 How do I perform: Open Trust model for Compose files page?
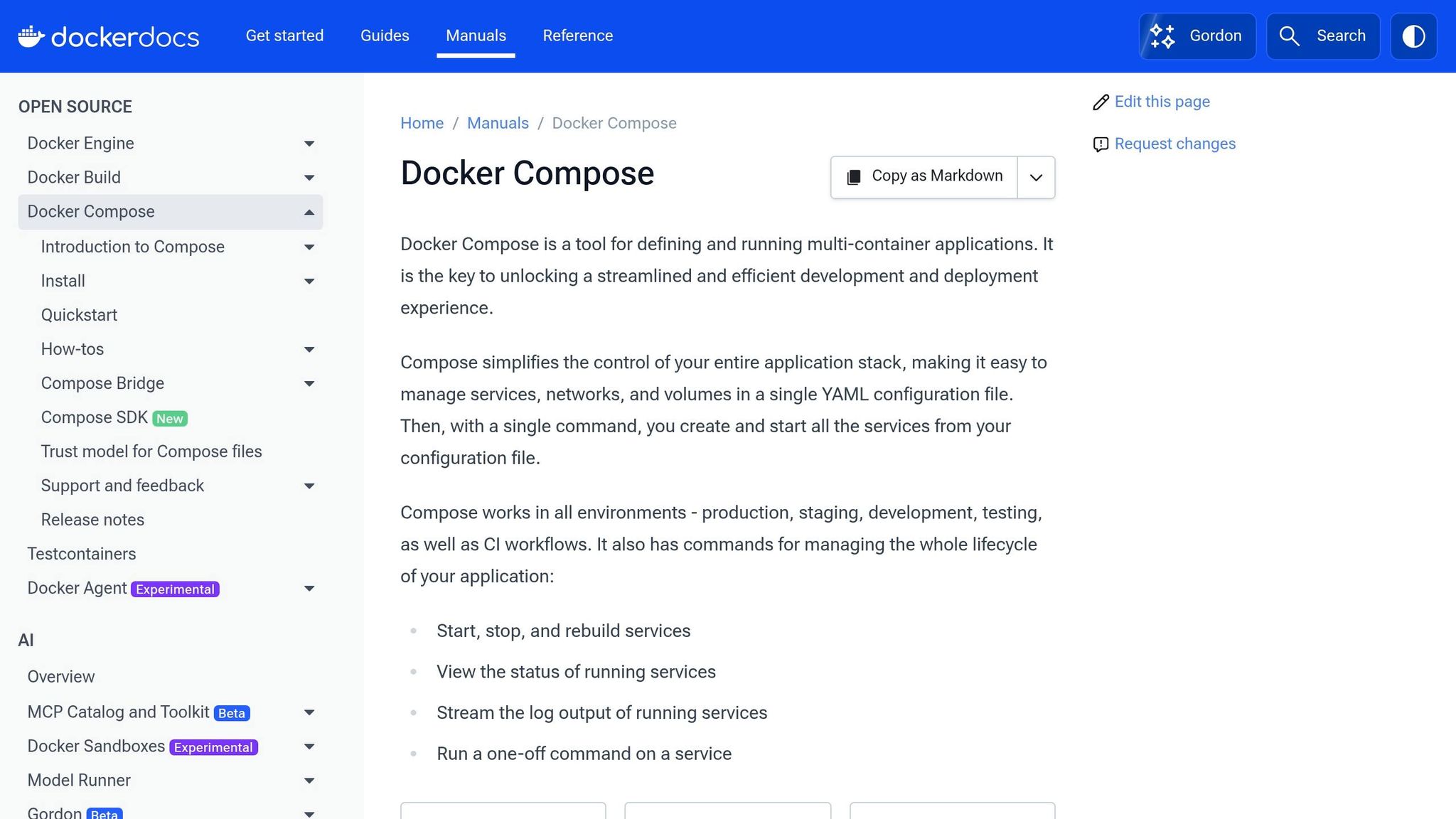[x=151, y=451]
